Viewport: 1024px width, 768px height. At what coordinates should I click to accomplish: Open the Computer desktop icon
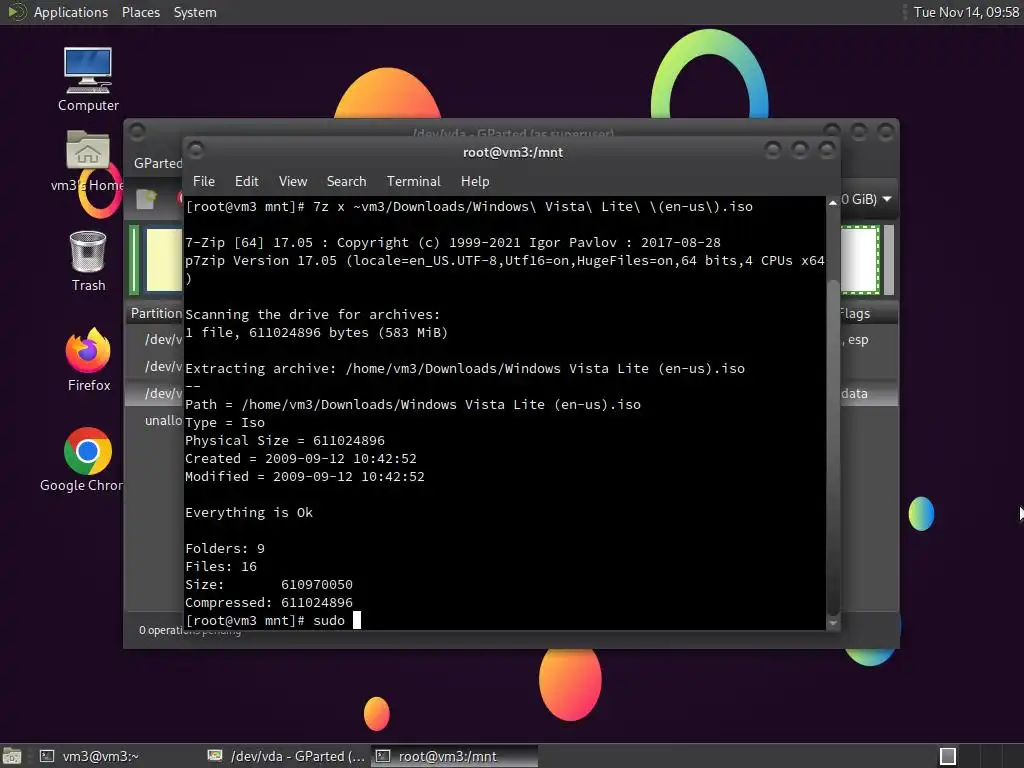pyautogui.click(x=88, y=79)
